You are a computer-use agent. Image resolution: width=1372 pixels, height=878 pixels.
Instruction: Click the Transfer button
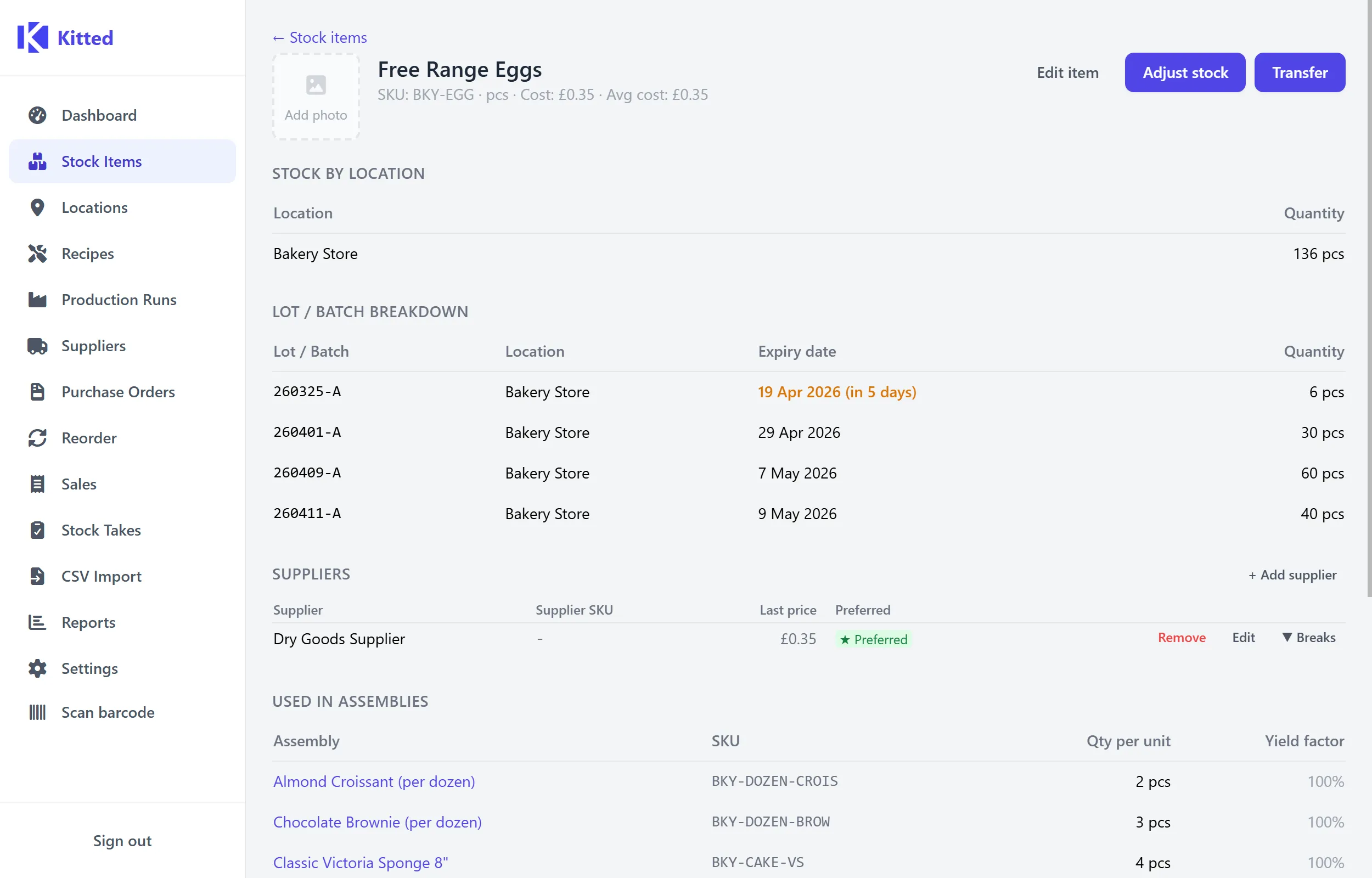click(1300, 72)
